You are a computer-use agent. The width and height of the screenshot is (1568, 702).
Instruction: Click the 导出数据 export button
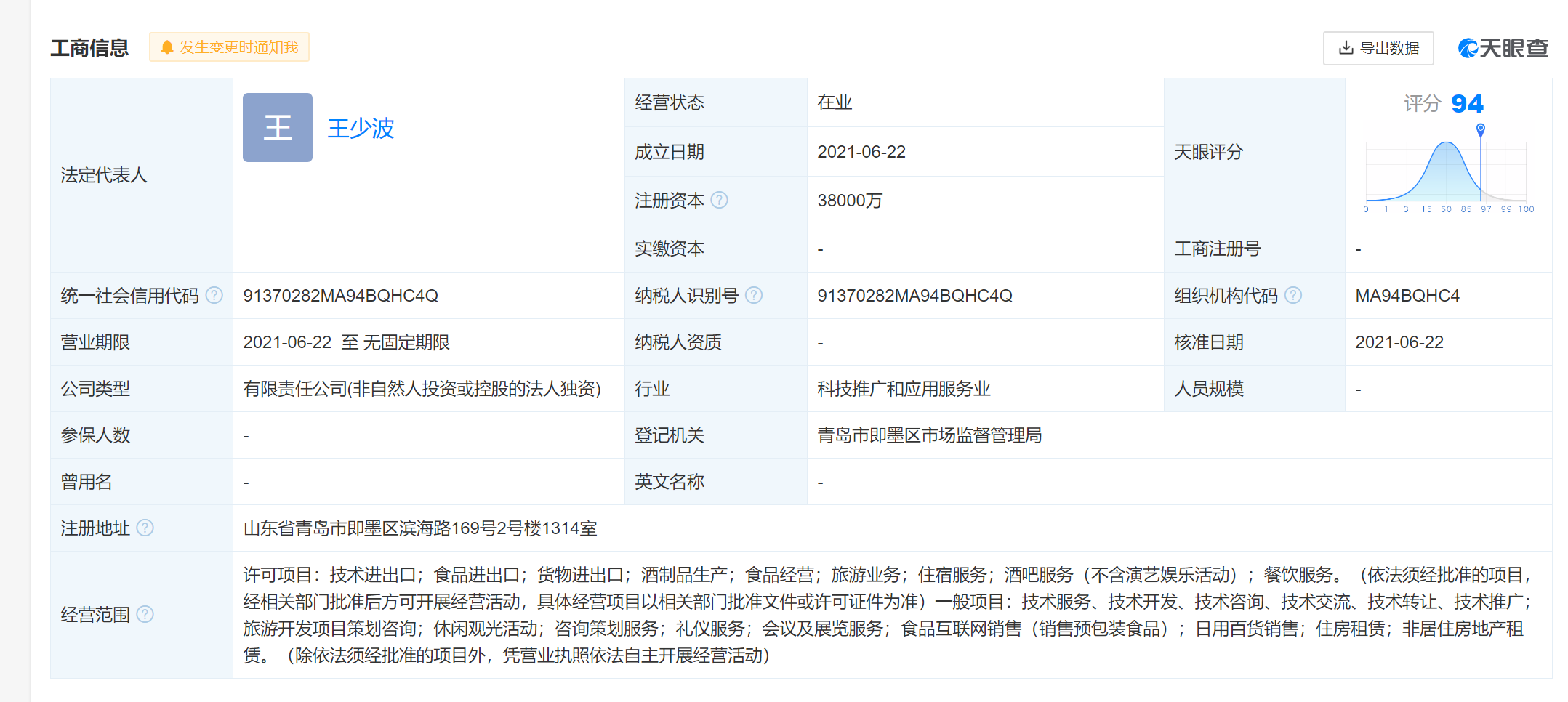(x=1378, y=48)
